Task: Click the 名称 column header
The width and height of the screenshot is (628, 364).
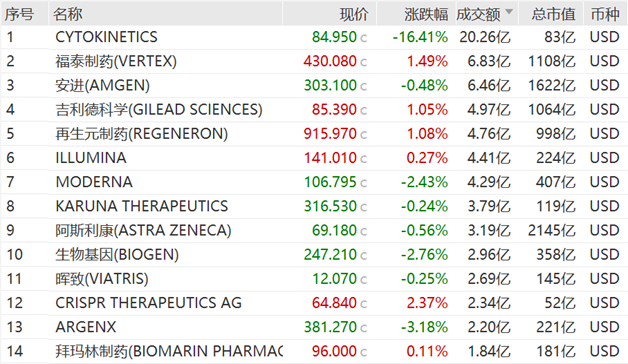Action: [68, 14]
